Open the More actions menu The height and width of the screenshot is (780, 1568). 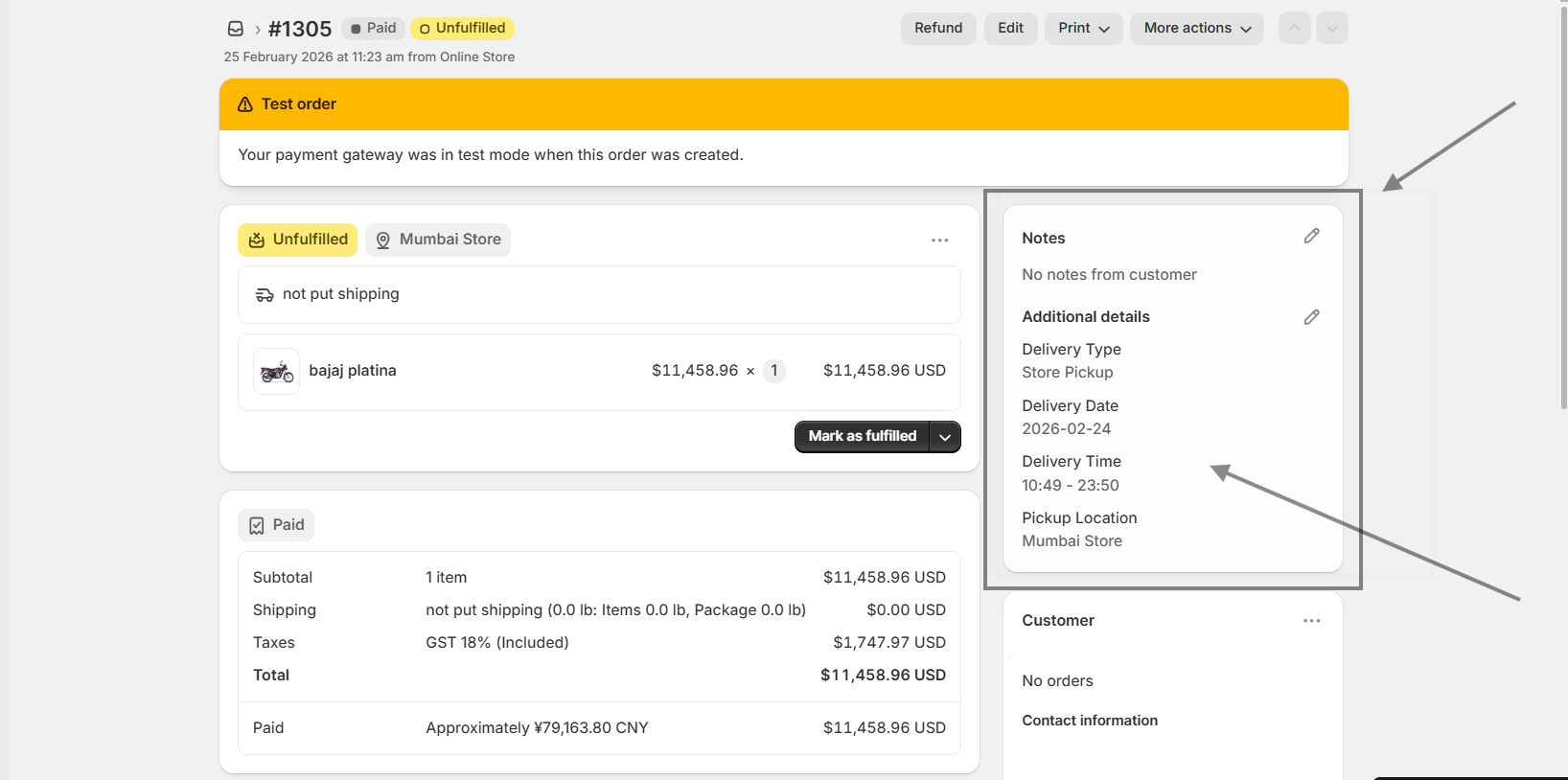click(x=1196, y=28)
